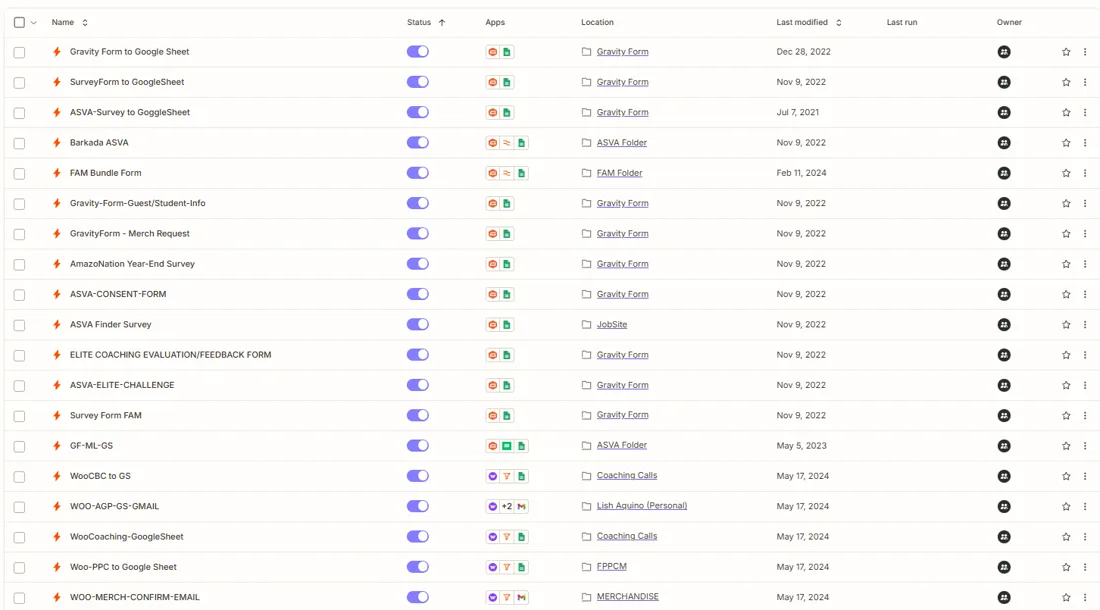Click the WooCommerce icon on Woo-PPC to Google Sheet row
This screenshot has width=1100, height=610.
point(492,567)
